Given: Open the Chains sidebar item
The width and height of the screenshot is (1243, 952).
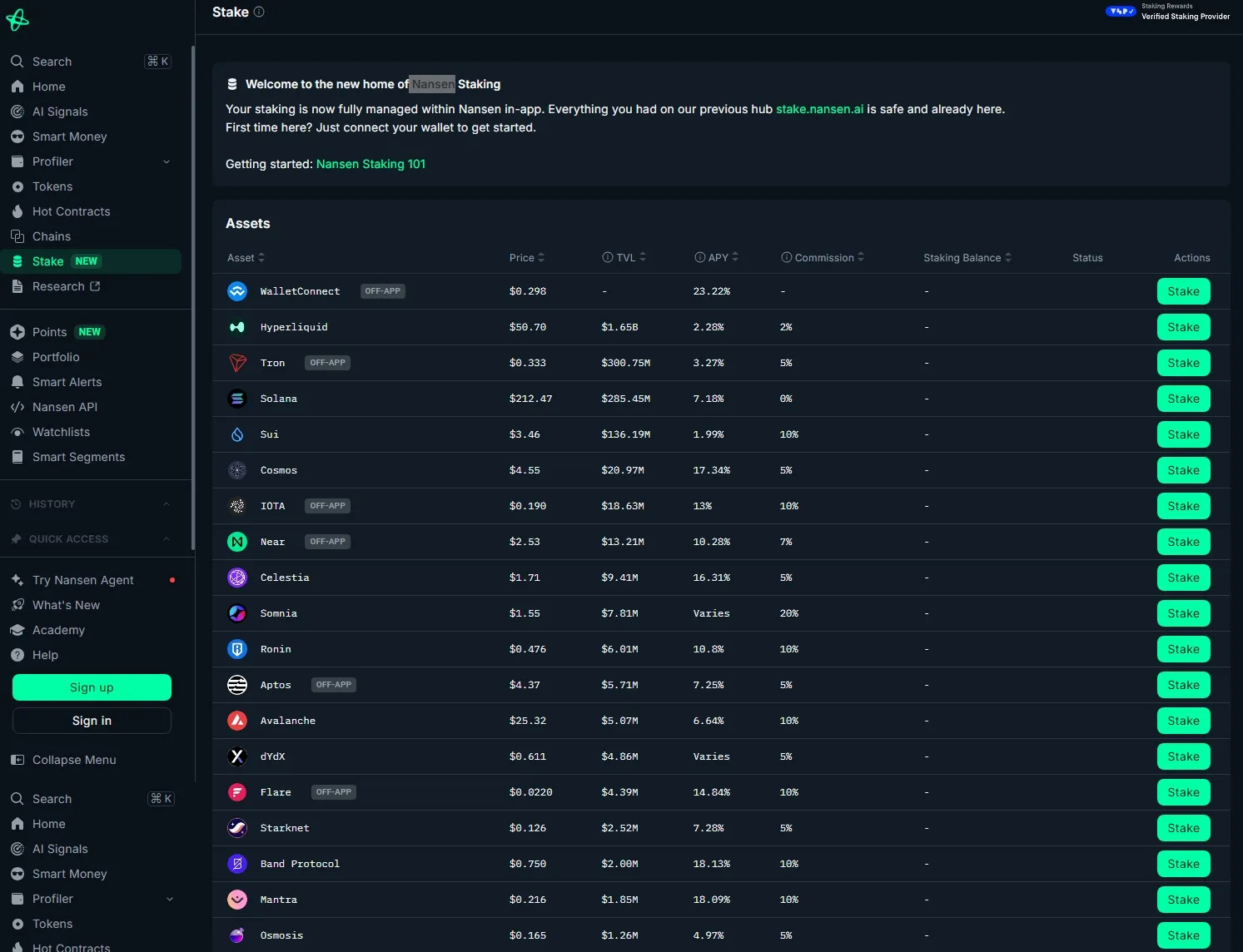Looking at the screenshot, I should point(91,236).
